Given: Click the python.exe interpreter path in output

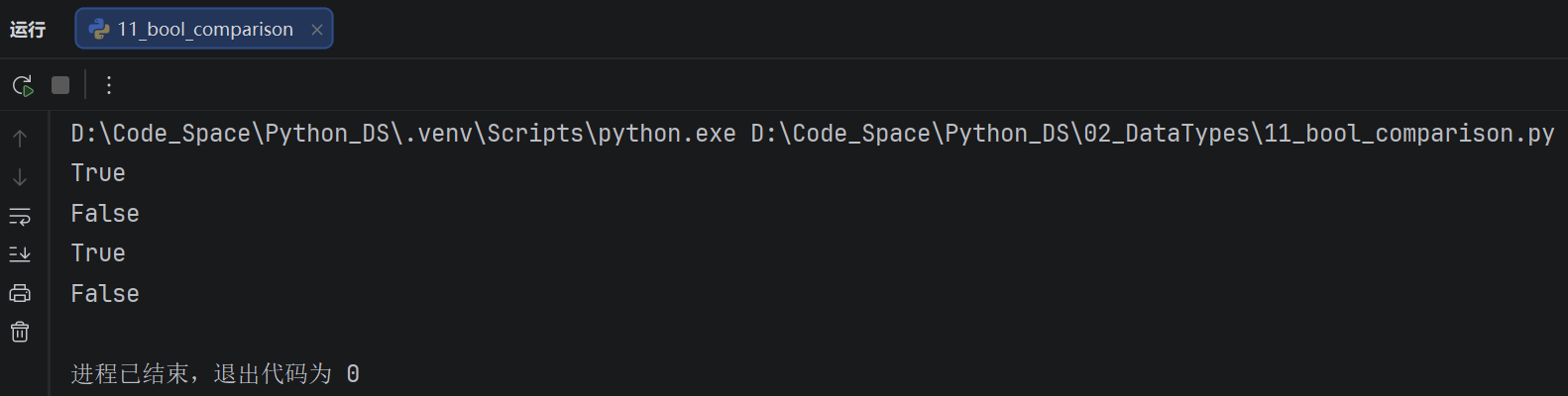Looking at the screenshot, I should click(x=403, y=134).
